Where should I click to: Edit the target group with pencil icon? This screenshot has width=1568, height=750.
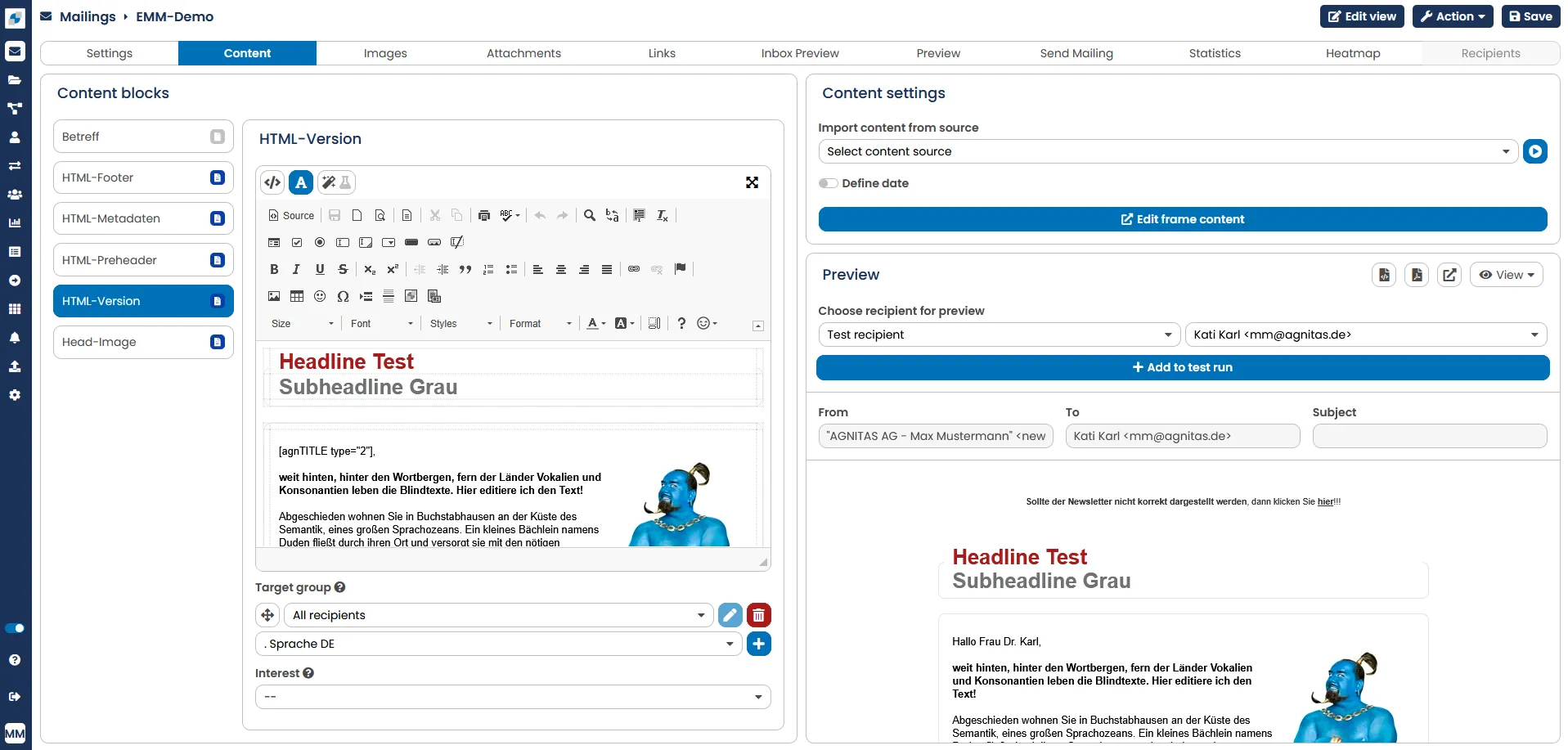point(730,615)
